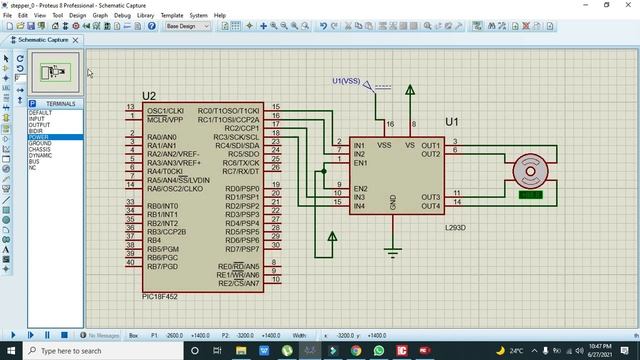Open the blue Help question-mark icon

pyautogui.click(x=151, y=26)
